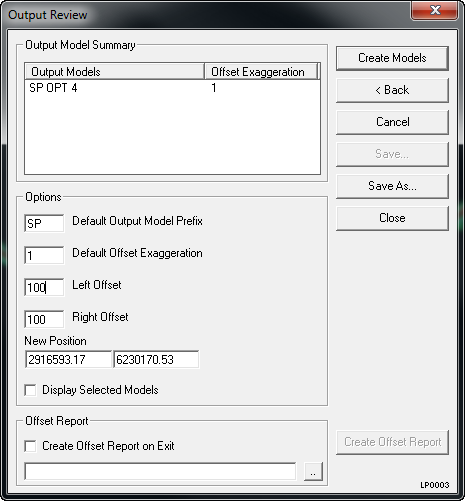The height and width of the screenshot is (501, 465).
Task: Tick Create Offset Report on Exit
Action: coord(30,446)
